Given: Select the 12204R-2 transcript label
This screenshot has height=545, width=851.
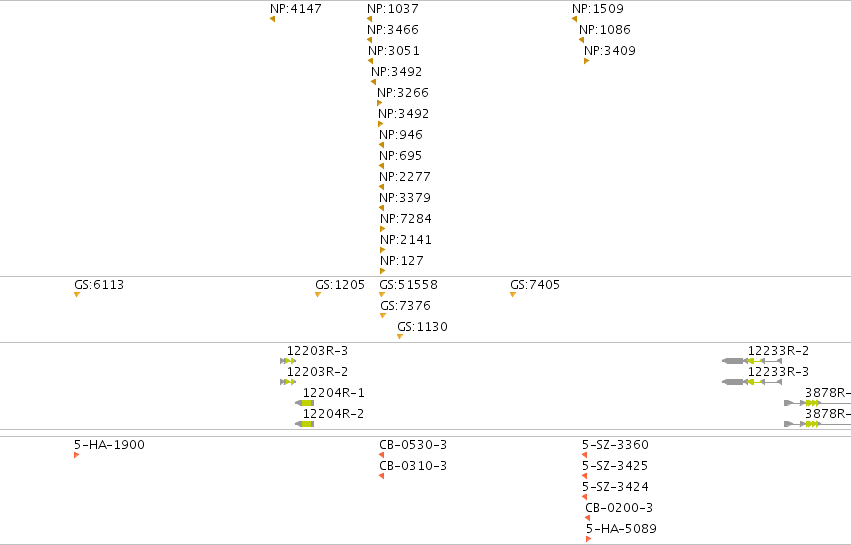Looking at the screenshot, I should pyautogui.click(x=333, y=414).
